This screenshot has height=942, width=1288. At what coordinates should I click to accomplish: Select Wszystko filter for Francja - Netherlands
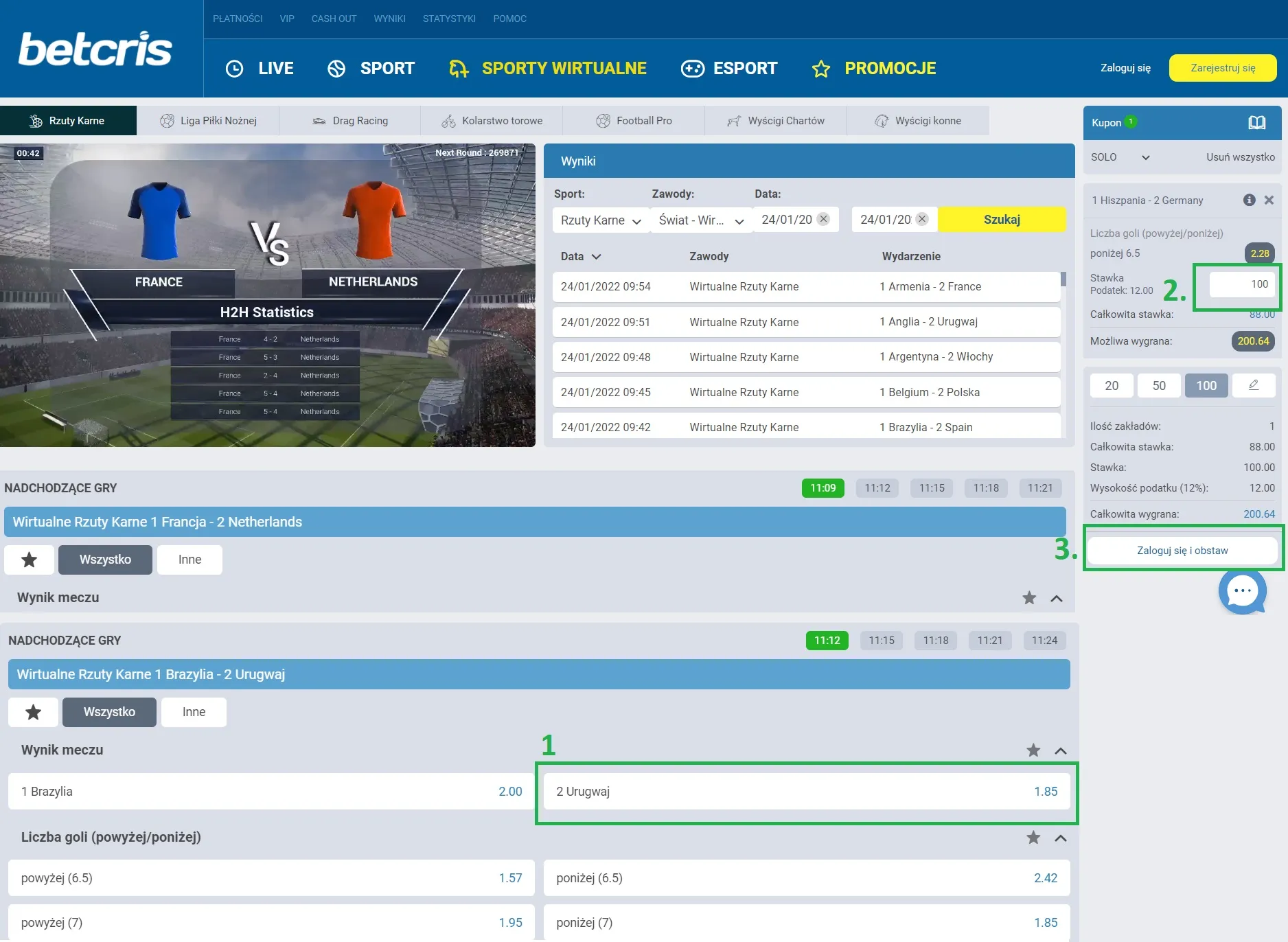click(x=105, y=560)
